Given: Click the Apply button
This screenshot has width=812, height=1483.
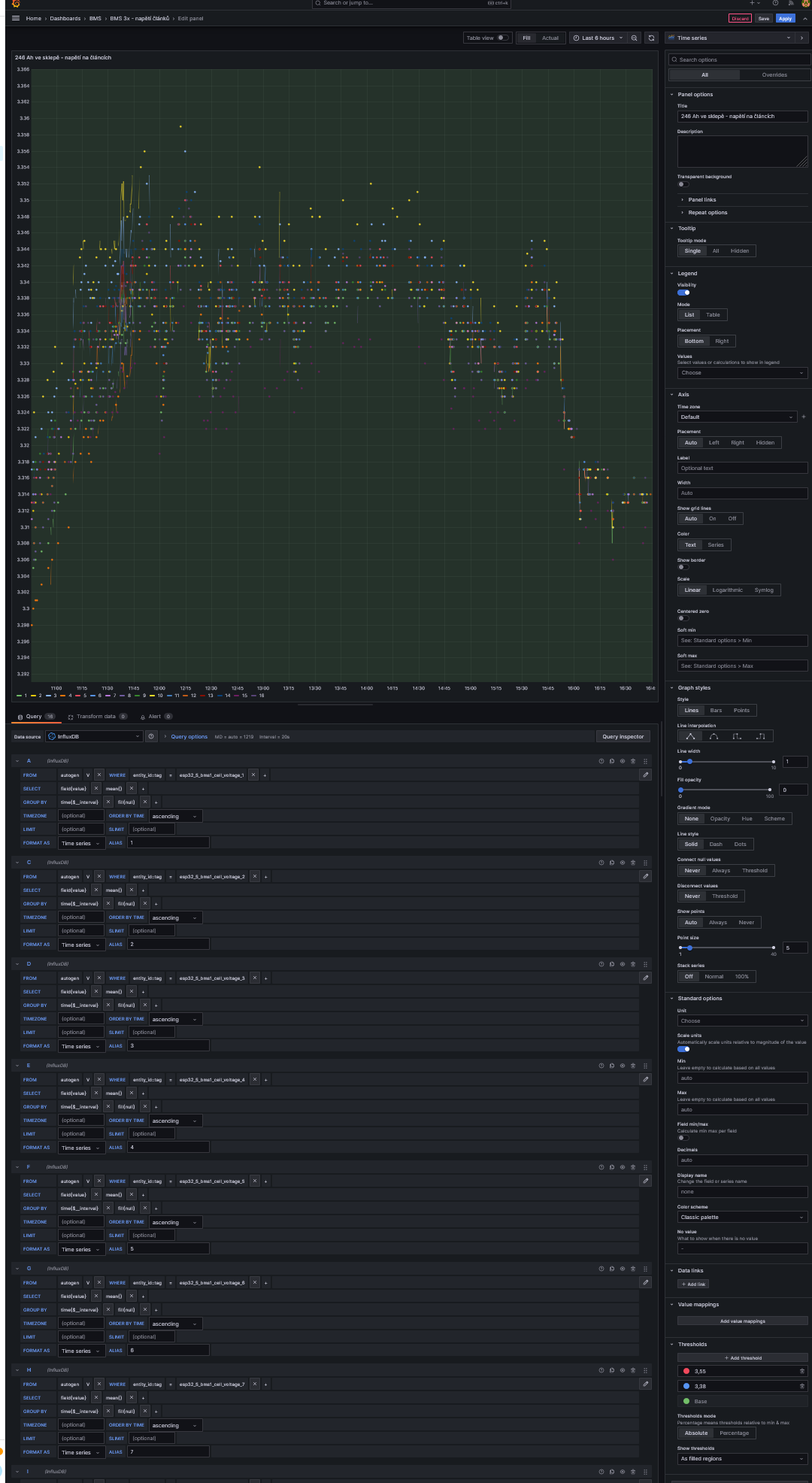Looking at the screenshot, I should pos(785,18).
